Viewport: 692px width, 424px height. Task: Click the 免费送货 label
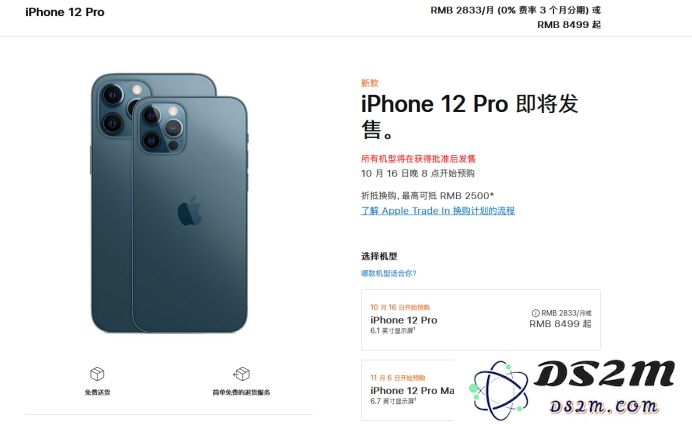[98, 392]
